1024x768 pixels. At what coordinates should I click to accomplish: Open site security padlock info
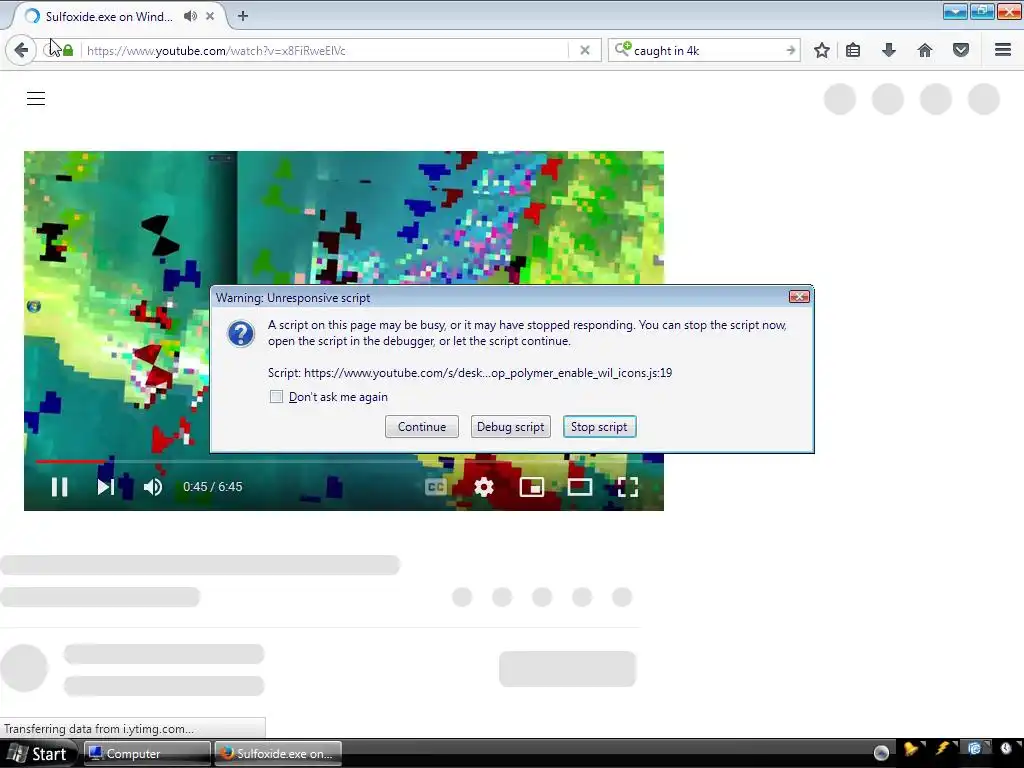point(68,50)
